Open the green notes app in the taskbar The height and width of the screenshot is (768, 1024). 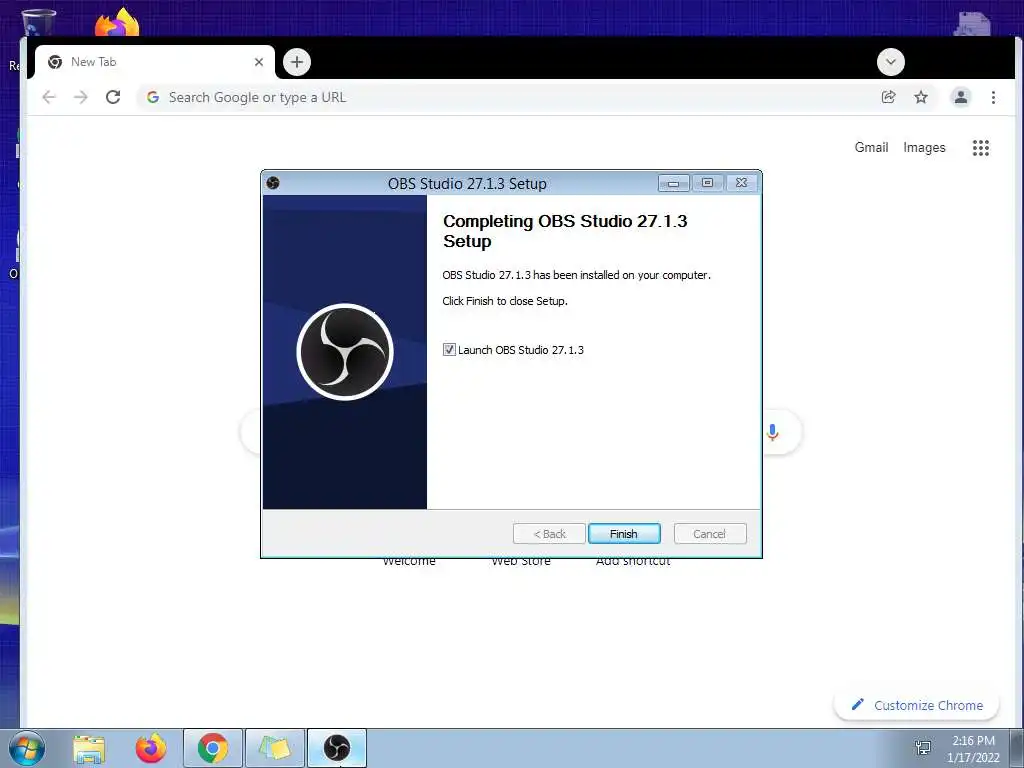[275, 748]
